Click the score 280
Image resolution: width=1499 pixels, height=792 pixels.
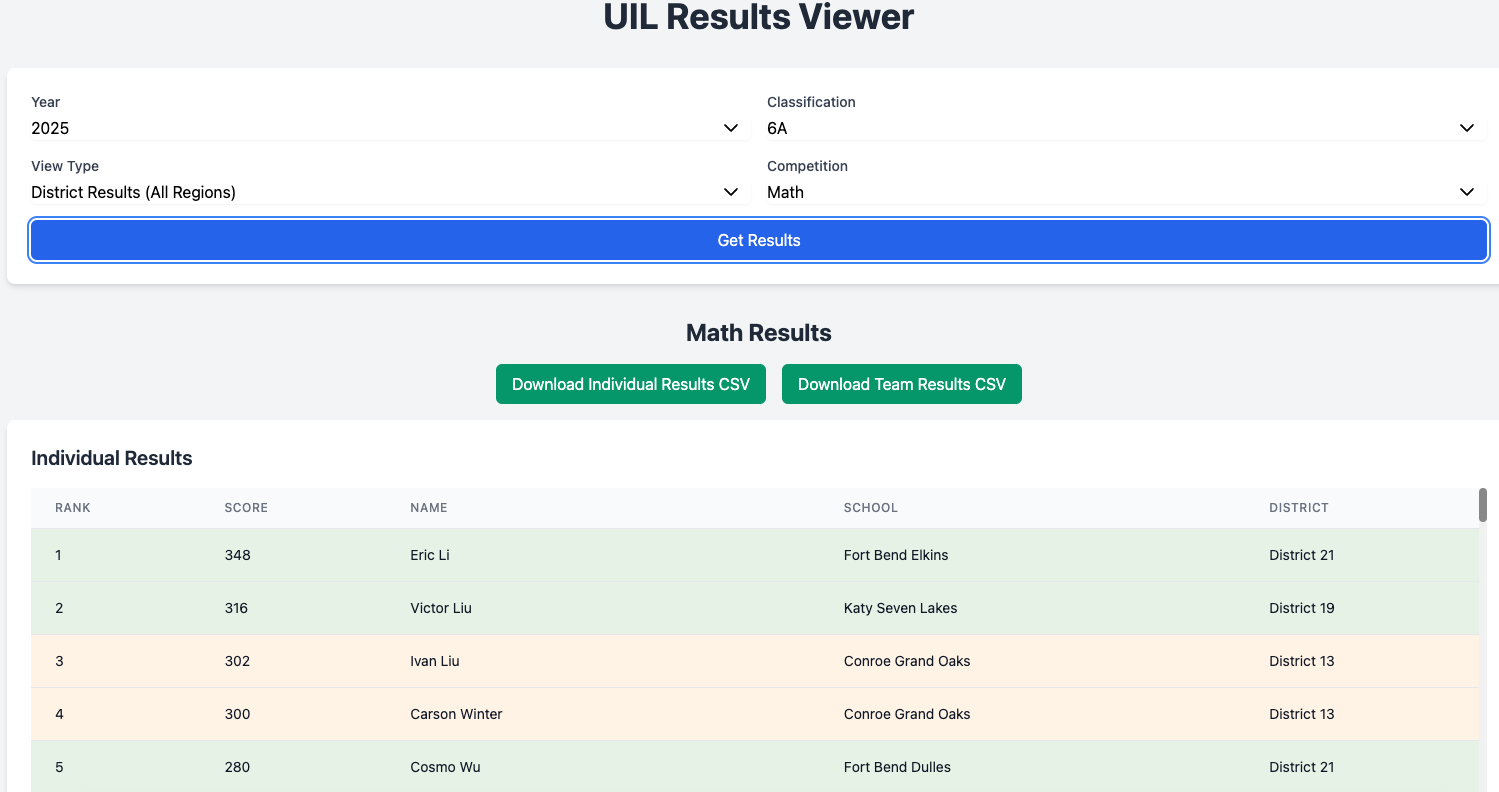[x=237, y=767]
